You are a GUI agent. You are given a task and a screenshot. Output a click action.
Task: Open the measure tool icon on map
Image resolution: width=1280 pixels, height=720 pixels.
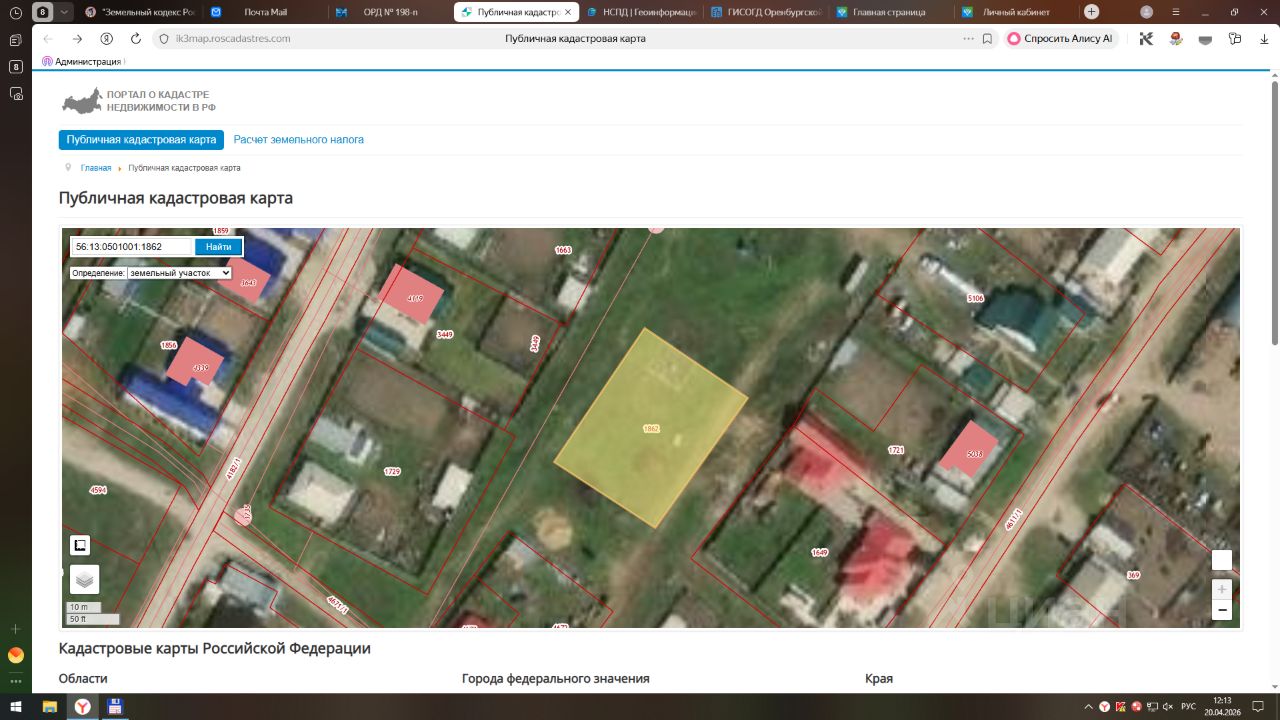pos(80,545)
